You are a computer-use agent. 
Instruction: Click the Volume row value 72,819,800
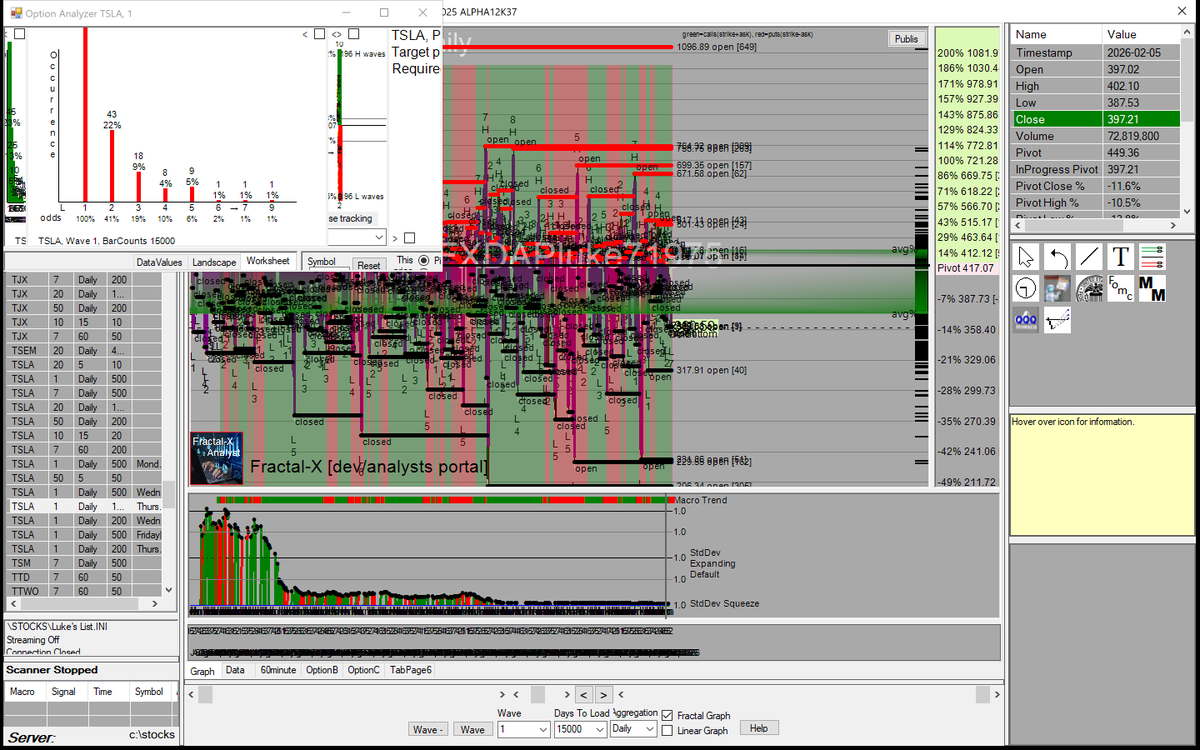[1141, 136]
